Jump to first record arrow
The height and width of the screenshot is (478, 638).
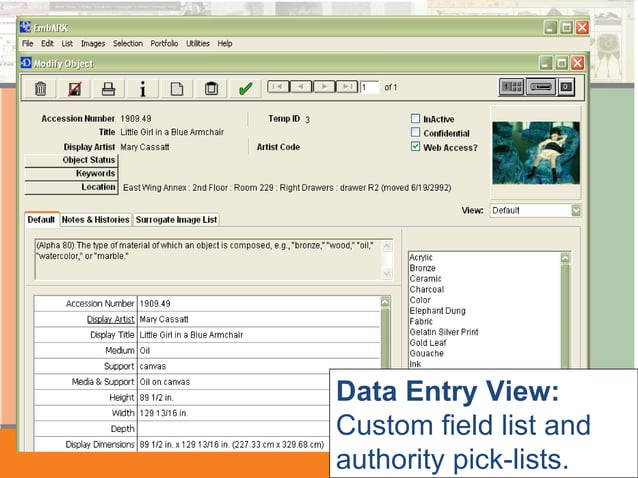[x=278, y=87]
